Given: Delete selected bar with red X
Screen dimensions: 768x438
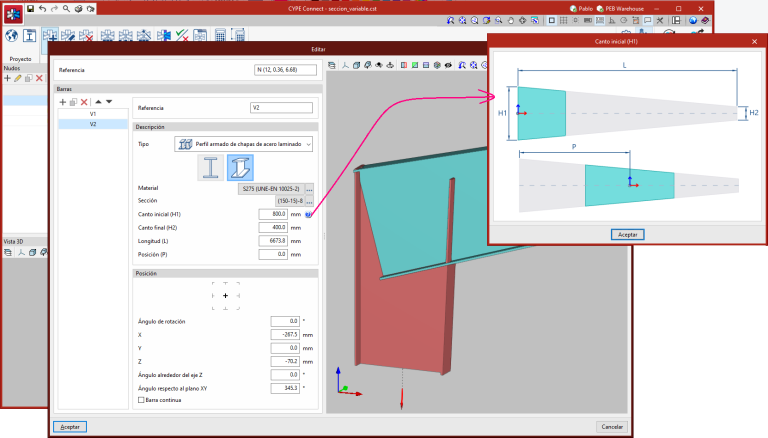Looking at the screenshot, I should 85,102.
